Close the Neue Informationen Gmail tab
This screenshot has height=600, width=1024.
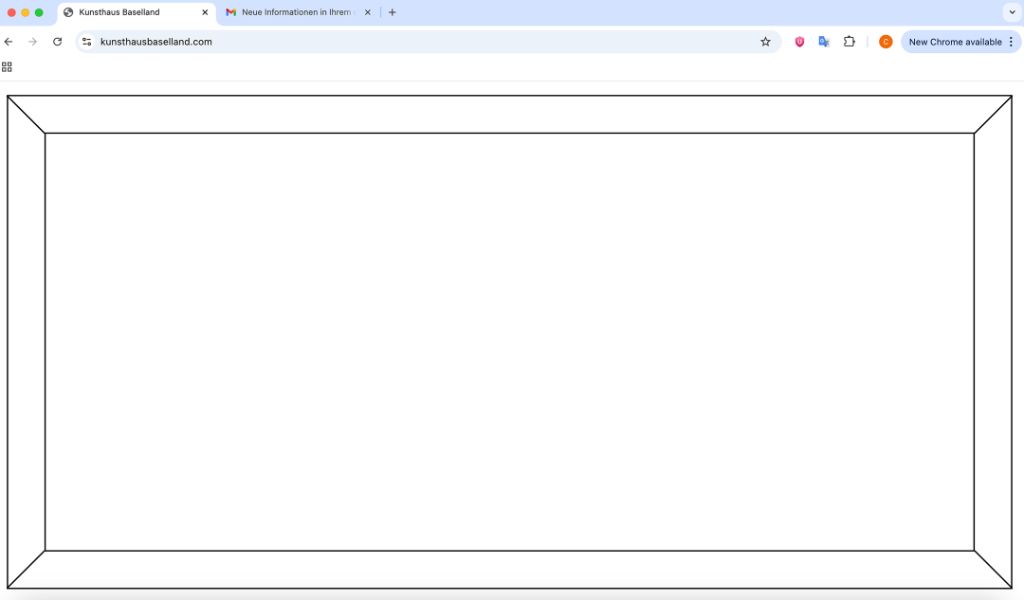click(x=367, y=13)
